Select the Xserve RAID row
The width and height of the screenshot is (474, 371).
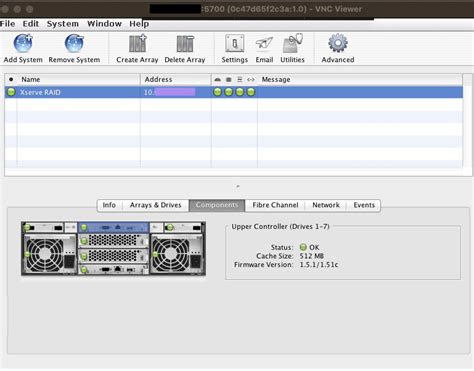click(x=234, y=92)
